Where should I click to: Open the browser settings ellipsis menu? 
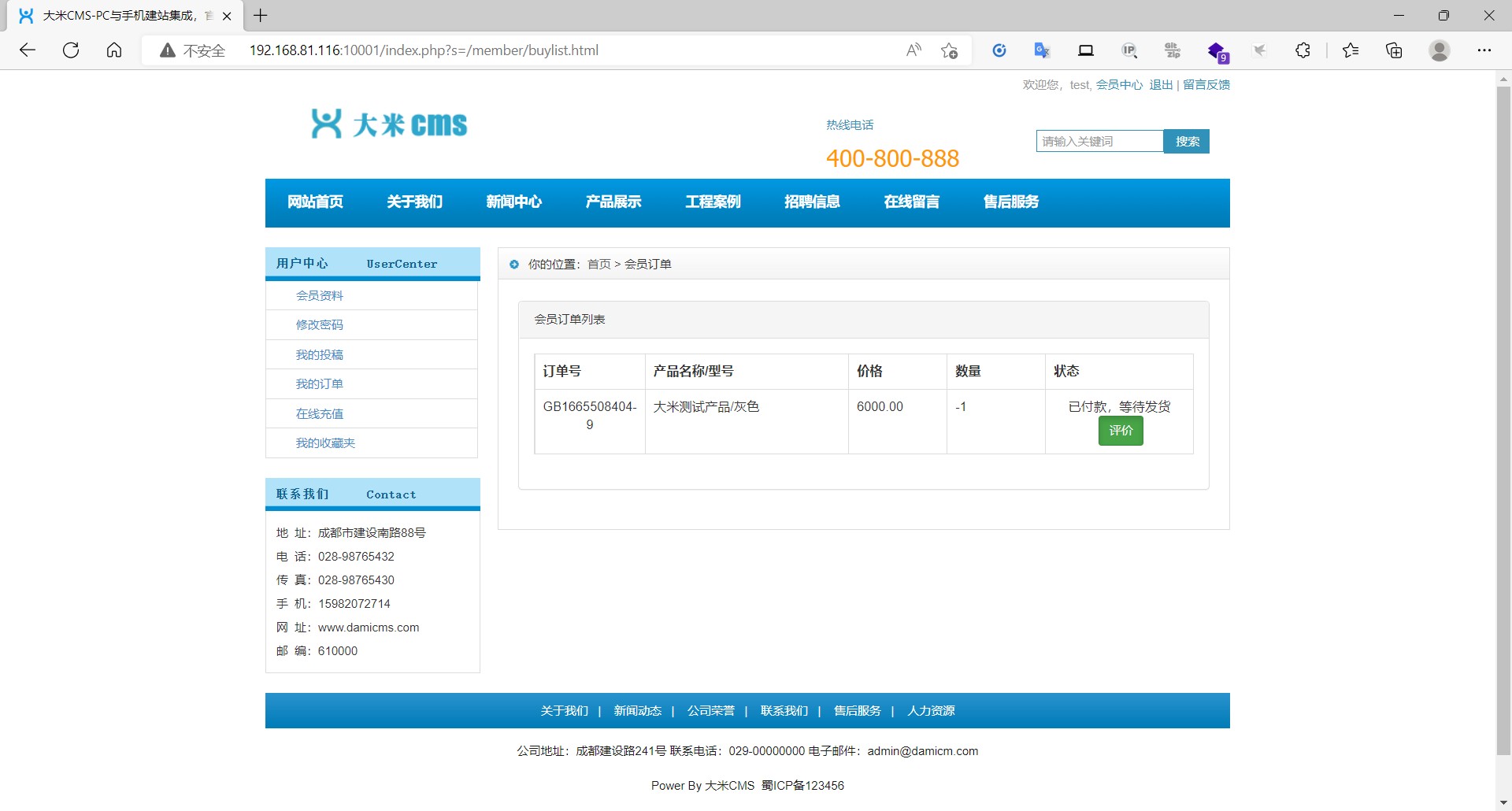(1484, 50)
